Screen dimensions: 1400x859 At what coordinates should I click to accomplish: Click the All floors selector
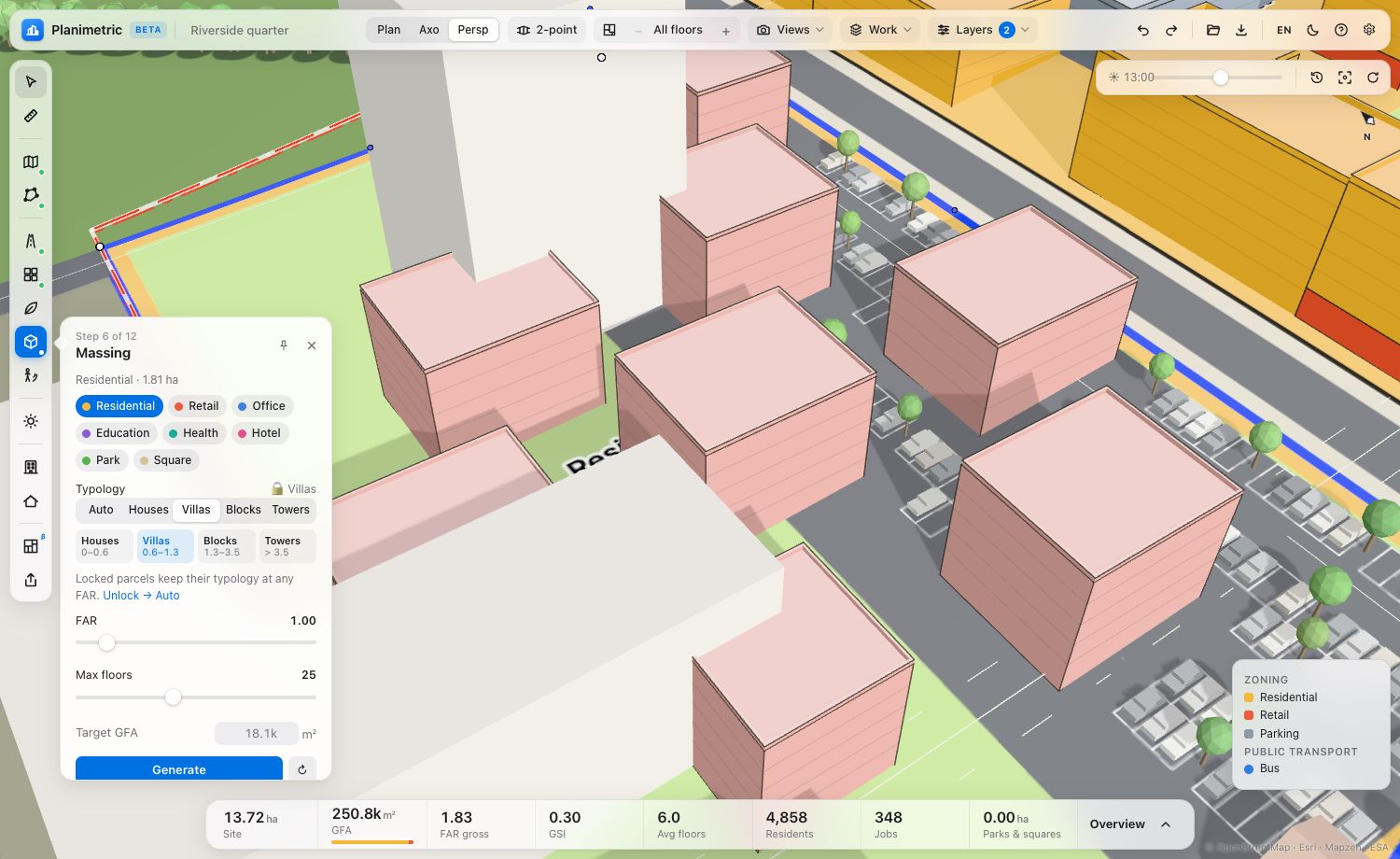[x=678, y=30]
